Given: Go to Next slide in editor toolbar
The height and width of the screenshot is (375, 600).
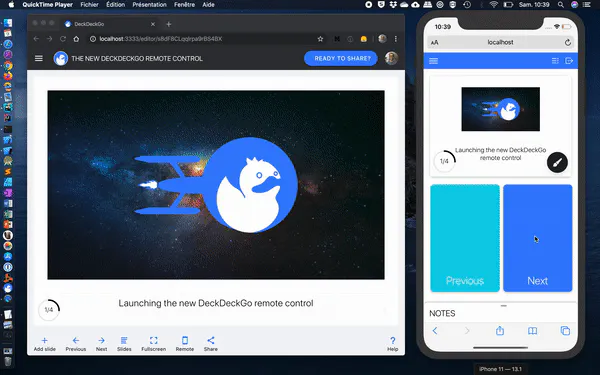Looking at the screenshot, I should click(x=101, y=344).
